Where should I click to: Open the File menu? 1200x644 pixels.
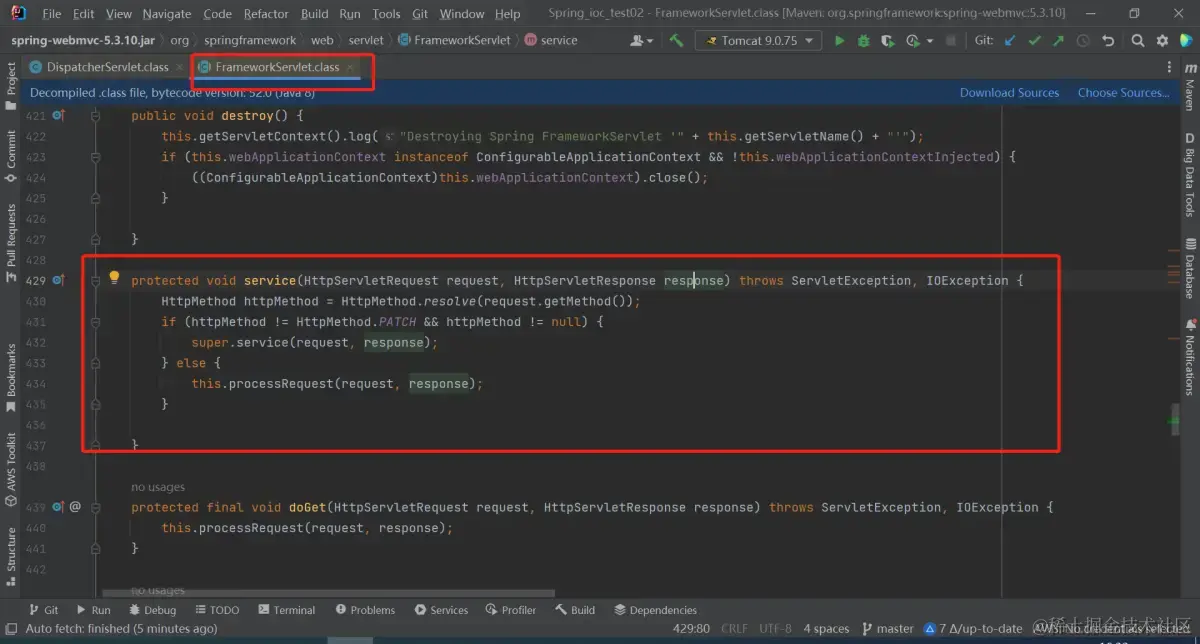click(52, 14)
